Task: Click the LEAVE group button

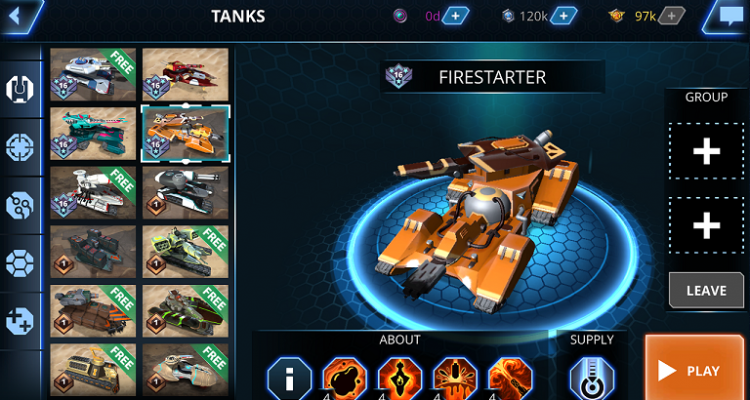Action: click(x=706, y=290)
